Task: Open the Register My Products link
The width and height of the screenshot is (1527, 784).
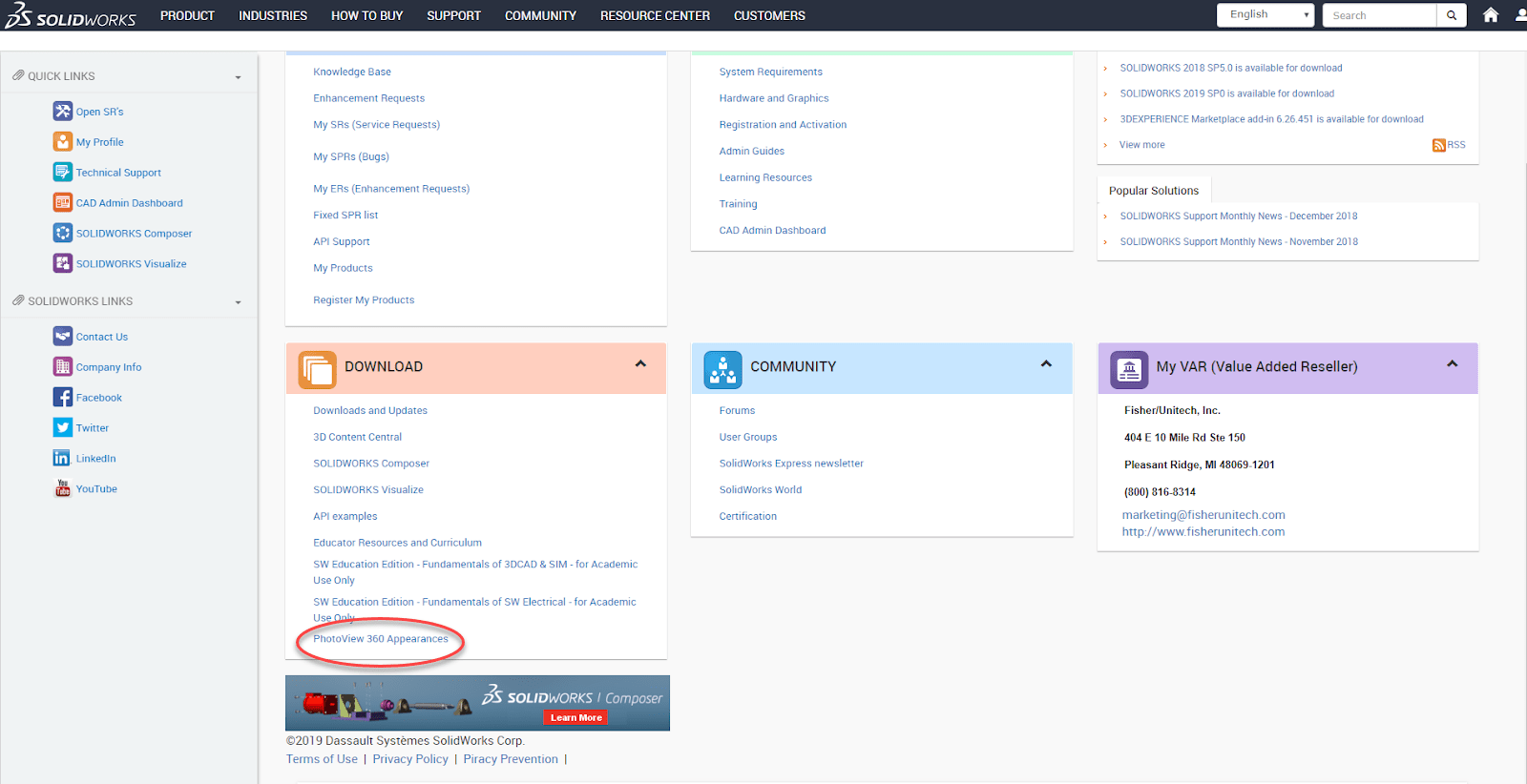Action: point(364,299)
